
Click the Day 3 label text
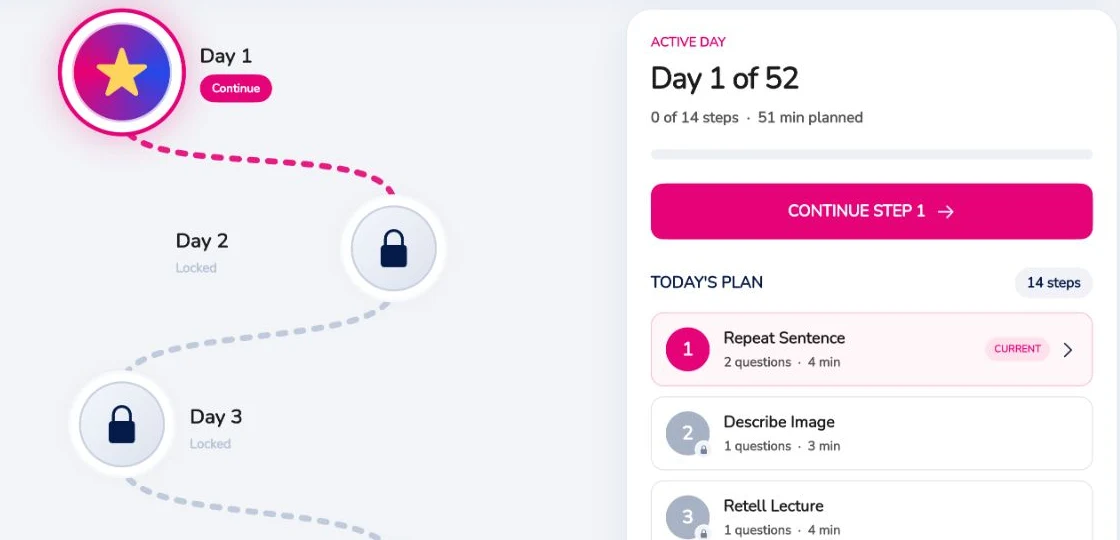[x=216, y=416]
